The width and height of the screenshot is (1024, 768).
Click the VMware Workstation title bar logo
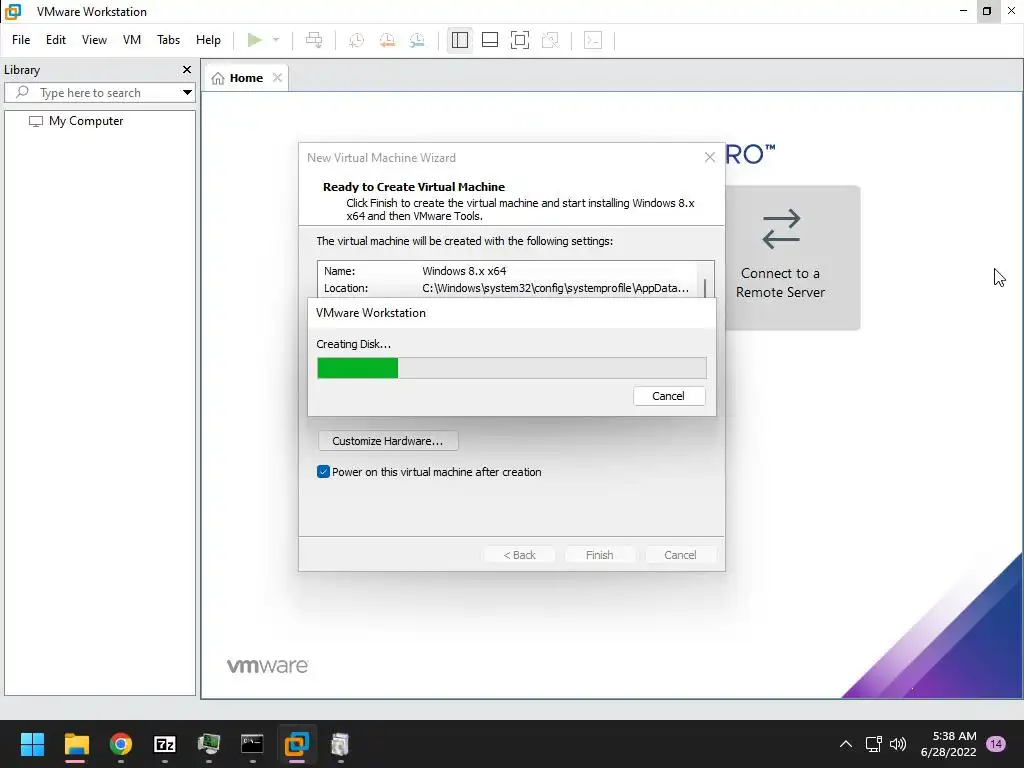click(13, 12)
